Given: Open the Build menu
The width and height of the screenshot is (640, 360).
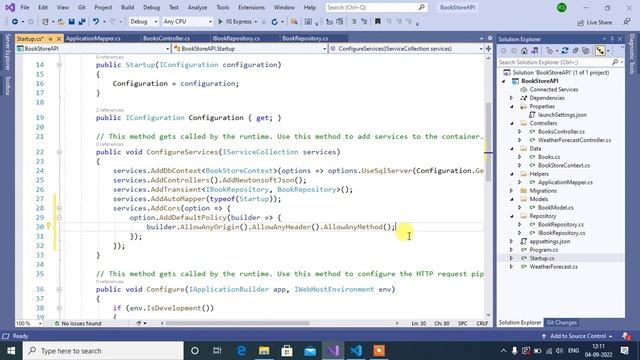Looking at the screenshot, I should tap(127, 7).
